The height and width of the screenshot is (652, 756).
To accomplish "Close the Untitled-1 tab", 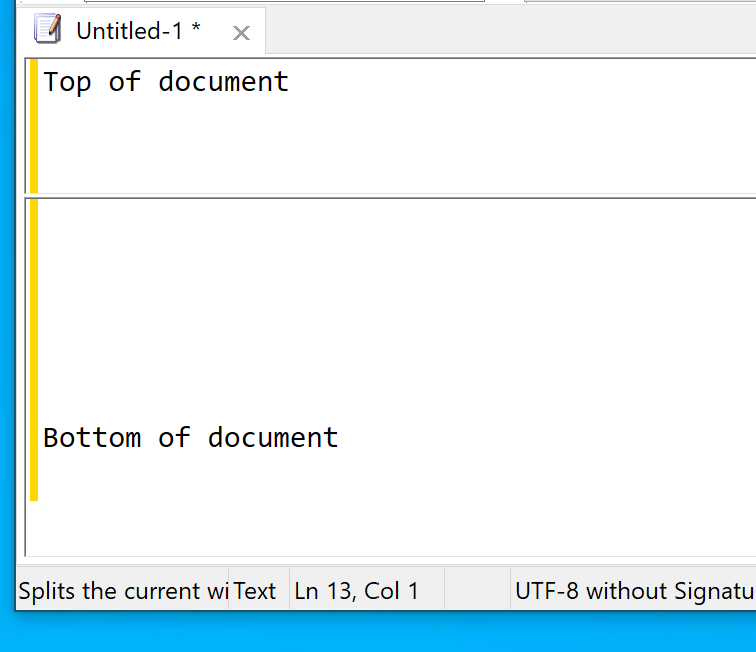I will 241,33.
